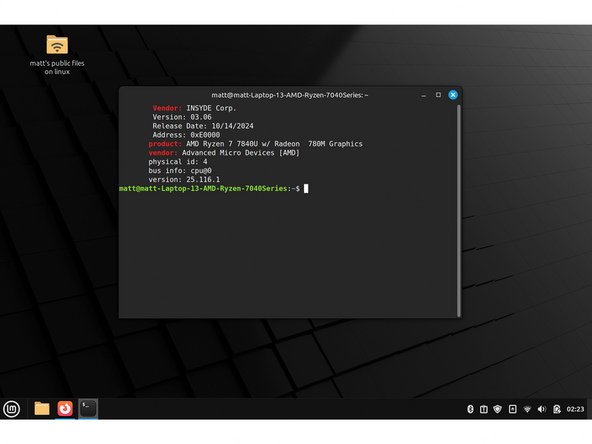
Task: Click the terminal vertical scrollbar
Action: (x=459, y=211)
